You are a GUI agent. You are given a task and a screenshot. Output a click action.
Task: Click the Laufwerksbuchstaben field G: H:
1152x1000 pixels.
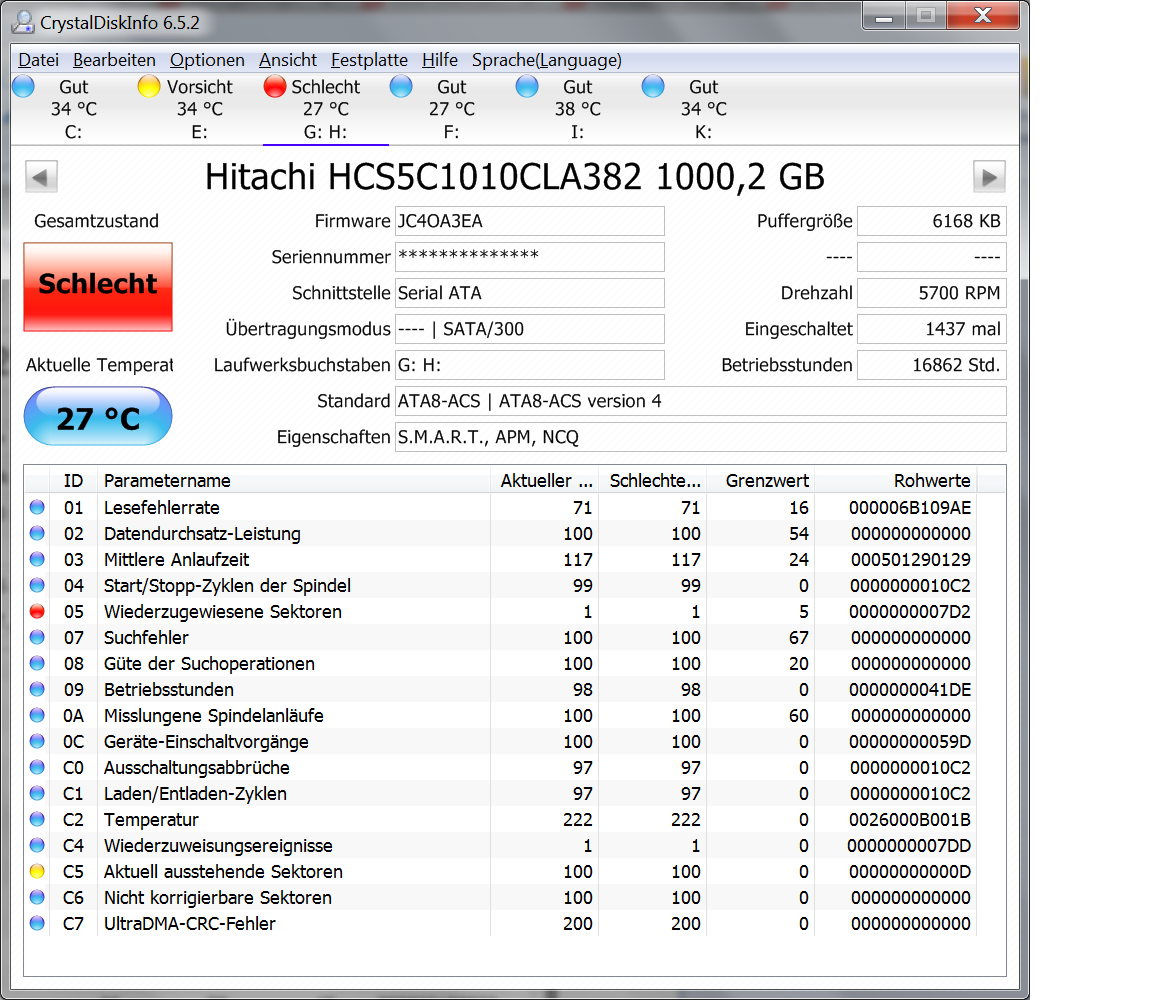530,365
